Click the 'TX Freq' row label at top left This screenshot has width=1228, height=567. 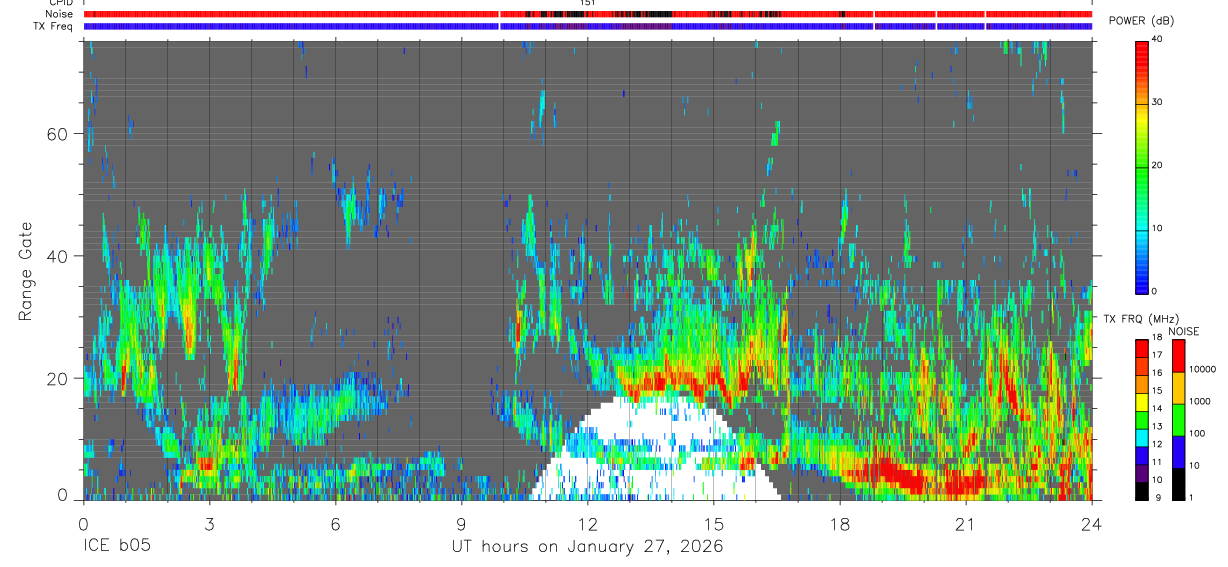[54, 26]
